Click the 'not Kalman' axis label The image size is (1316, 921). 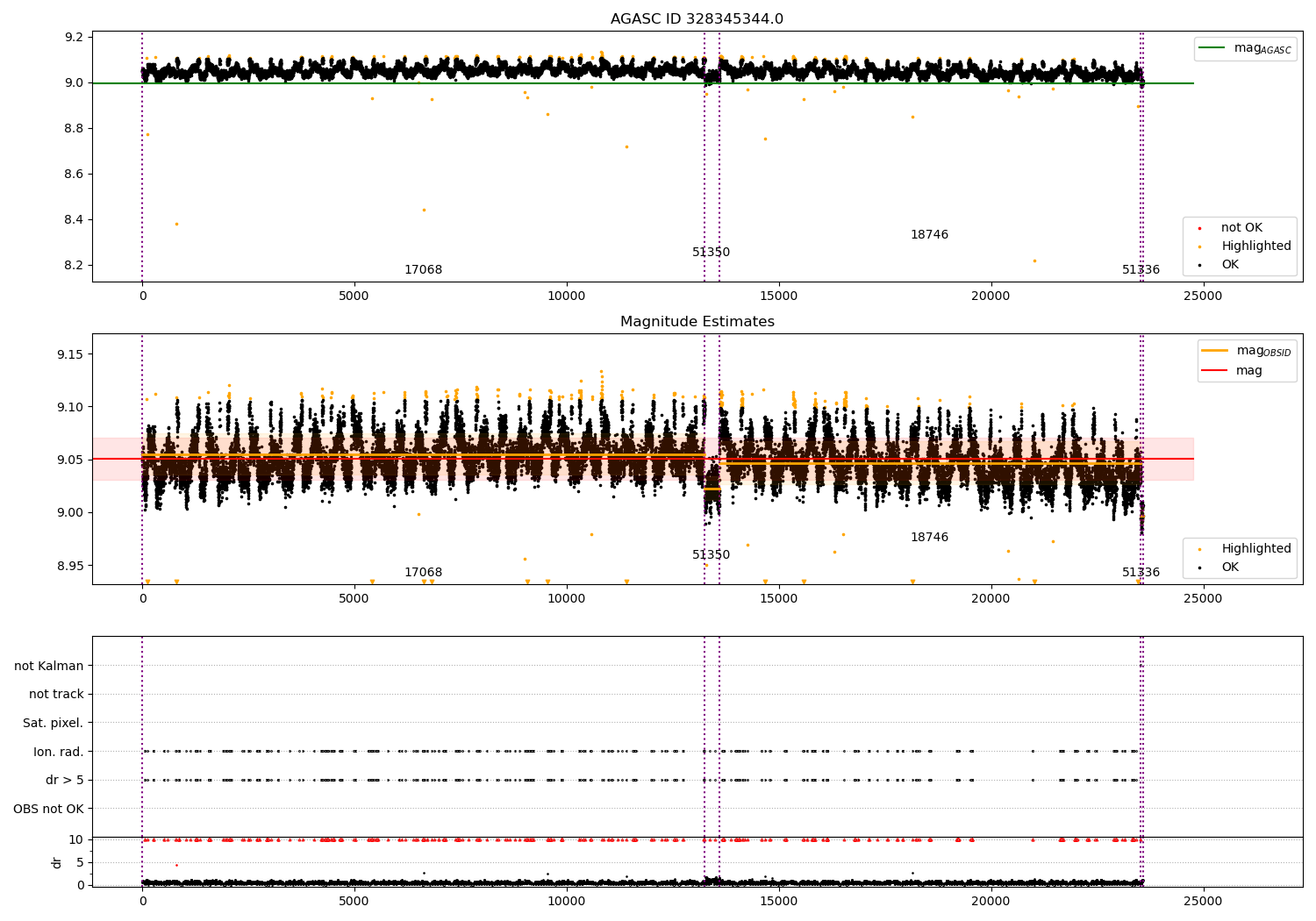[49, 666]
